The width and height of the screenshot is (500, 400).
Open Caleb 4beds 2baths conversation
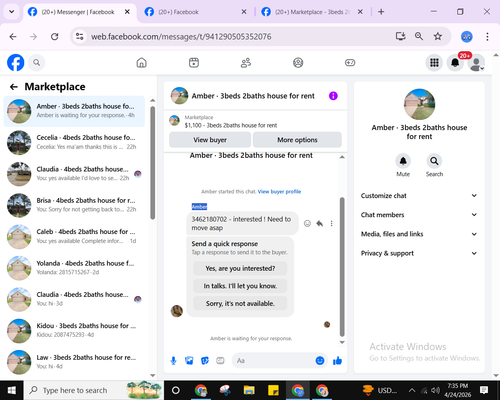click(x=74, y=236)
